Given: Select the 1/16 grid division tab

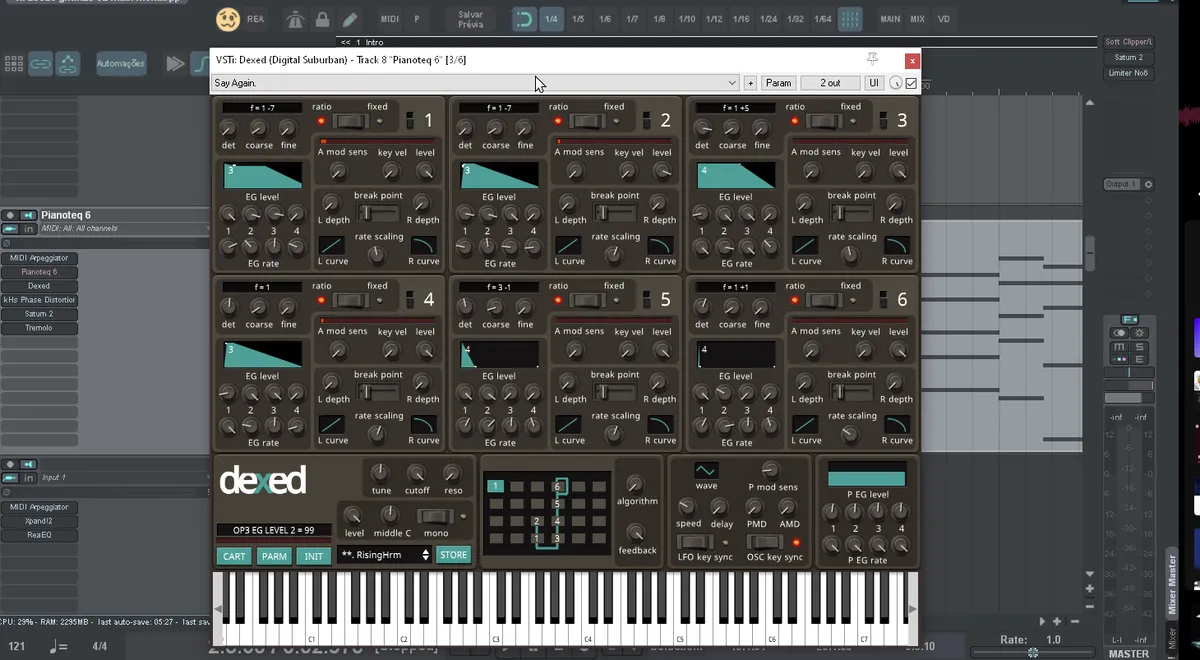Looking at the screenshot, I should [740, 19].
